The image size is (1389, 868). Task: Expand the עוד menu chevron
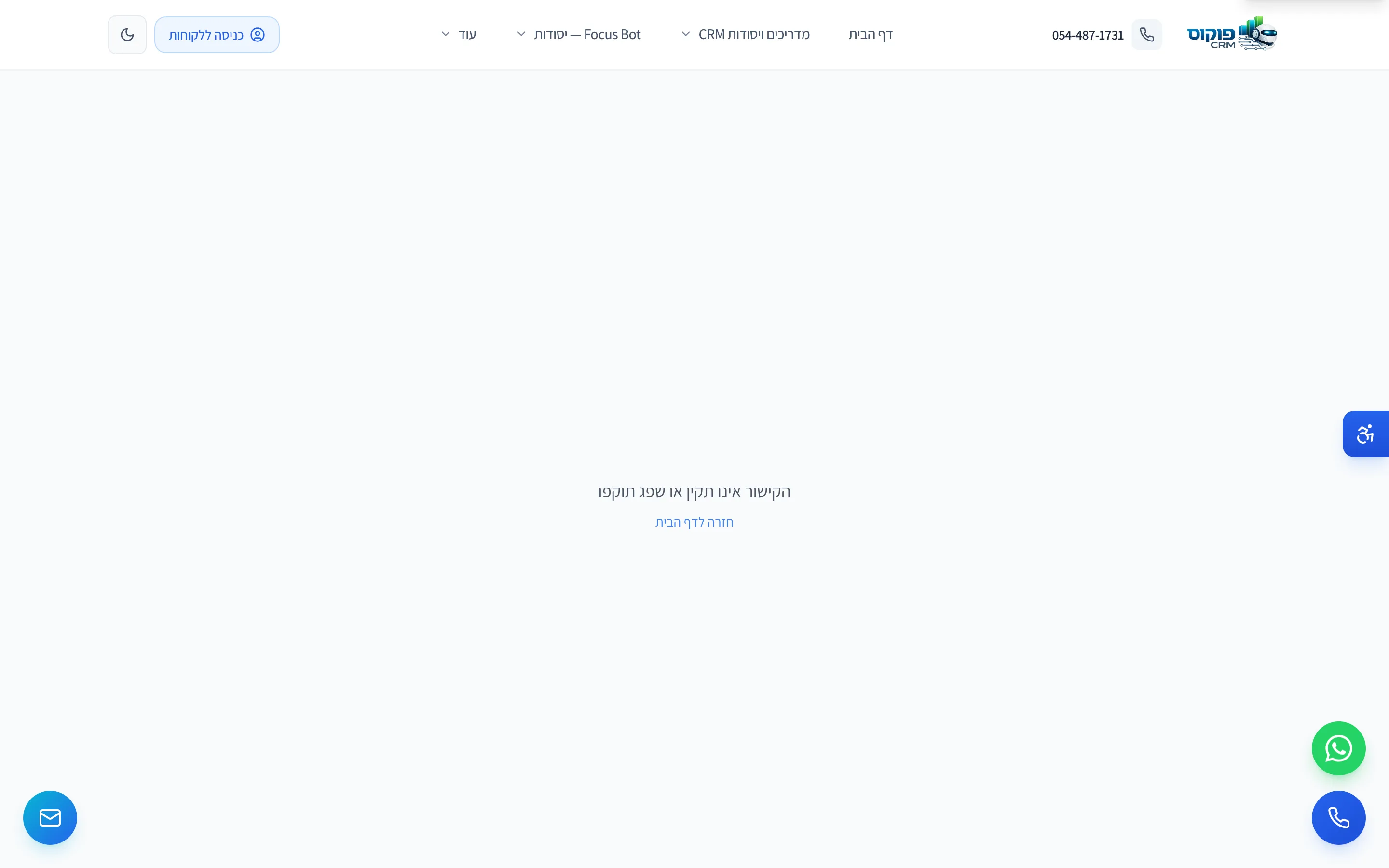(x=446, y=34)
